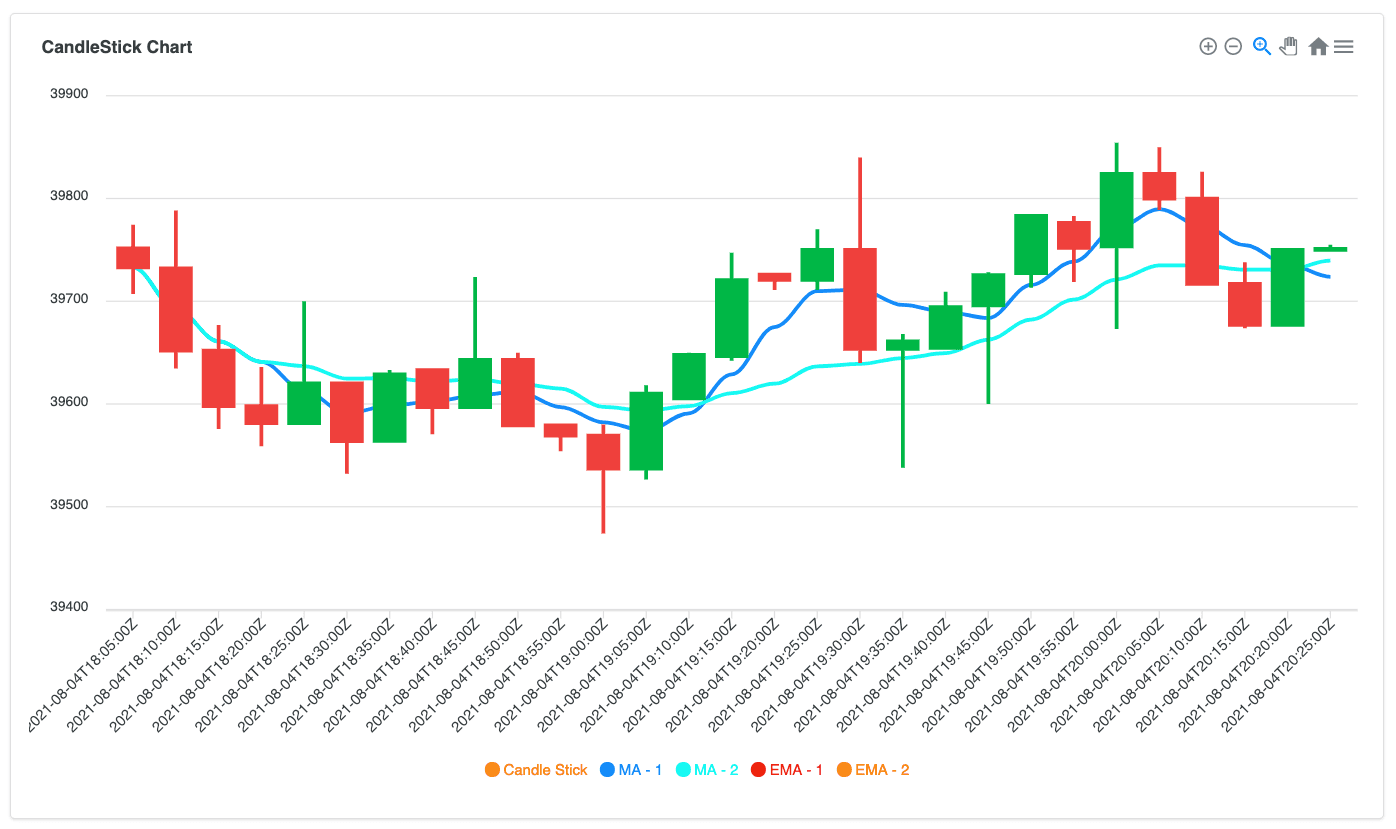Click the 2021-08-04T19:00:00Z axis label
This screenshot has height=829, width=1396.
pos(553,675)
